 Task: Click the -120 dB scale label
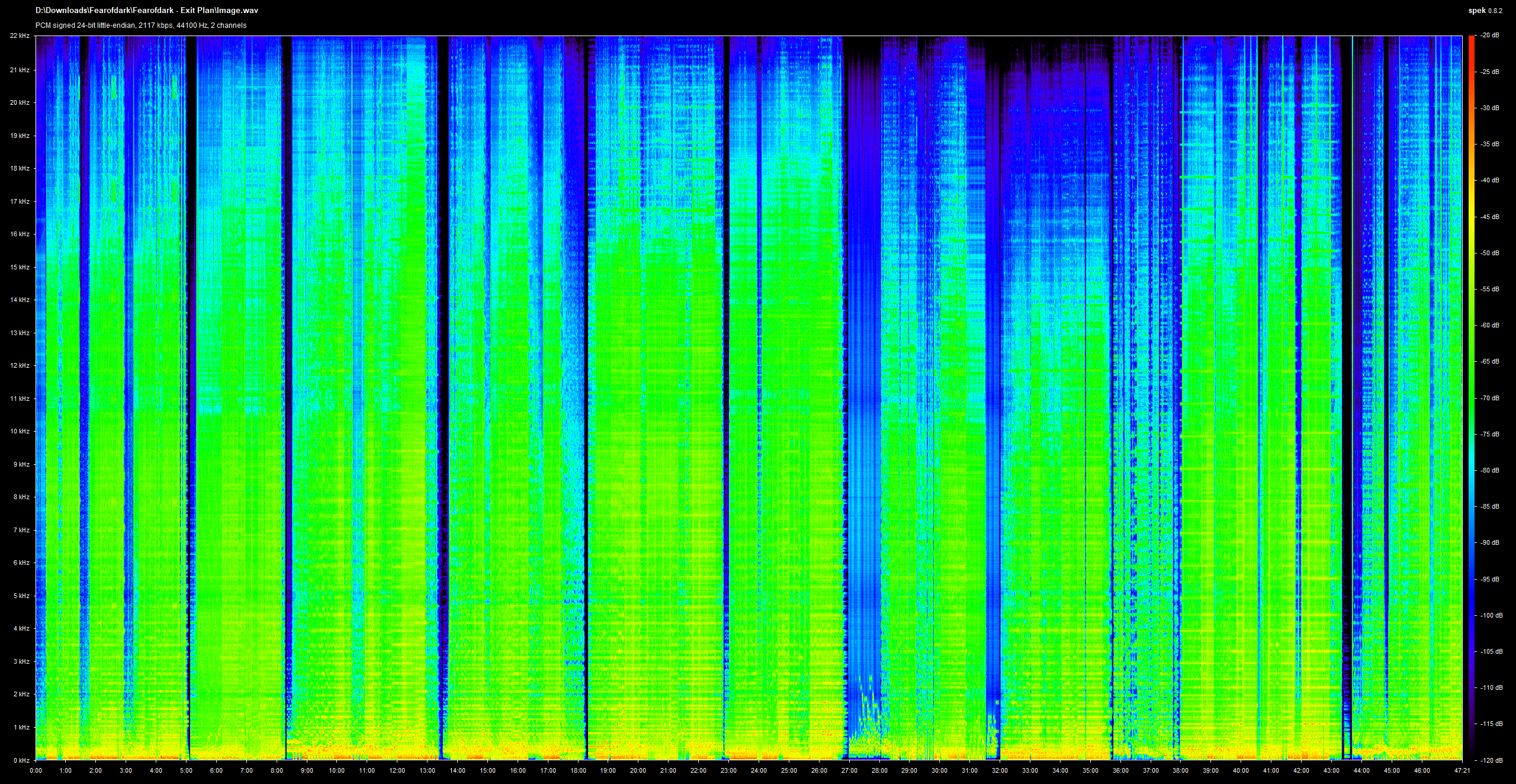point(1491,760)
